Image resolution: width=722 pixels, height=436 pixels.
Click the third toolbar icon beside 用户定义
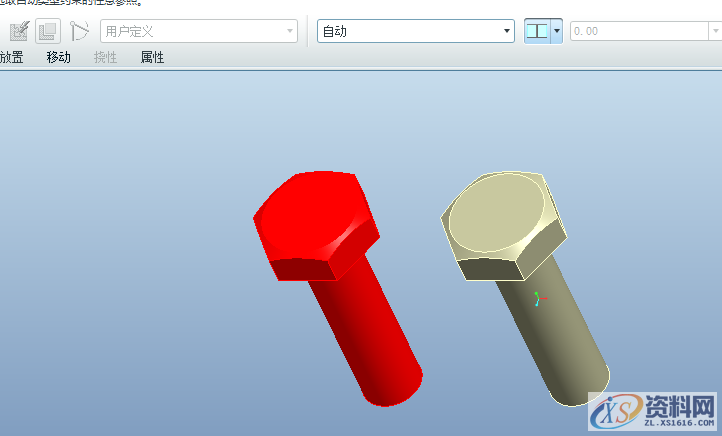click(79, 31)
